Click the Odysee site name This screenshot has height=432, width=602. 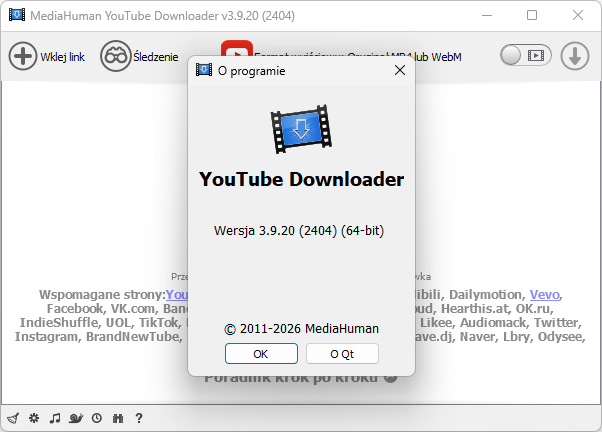(x=560, y=337)
